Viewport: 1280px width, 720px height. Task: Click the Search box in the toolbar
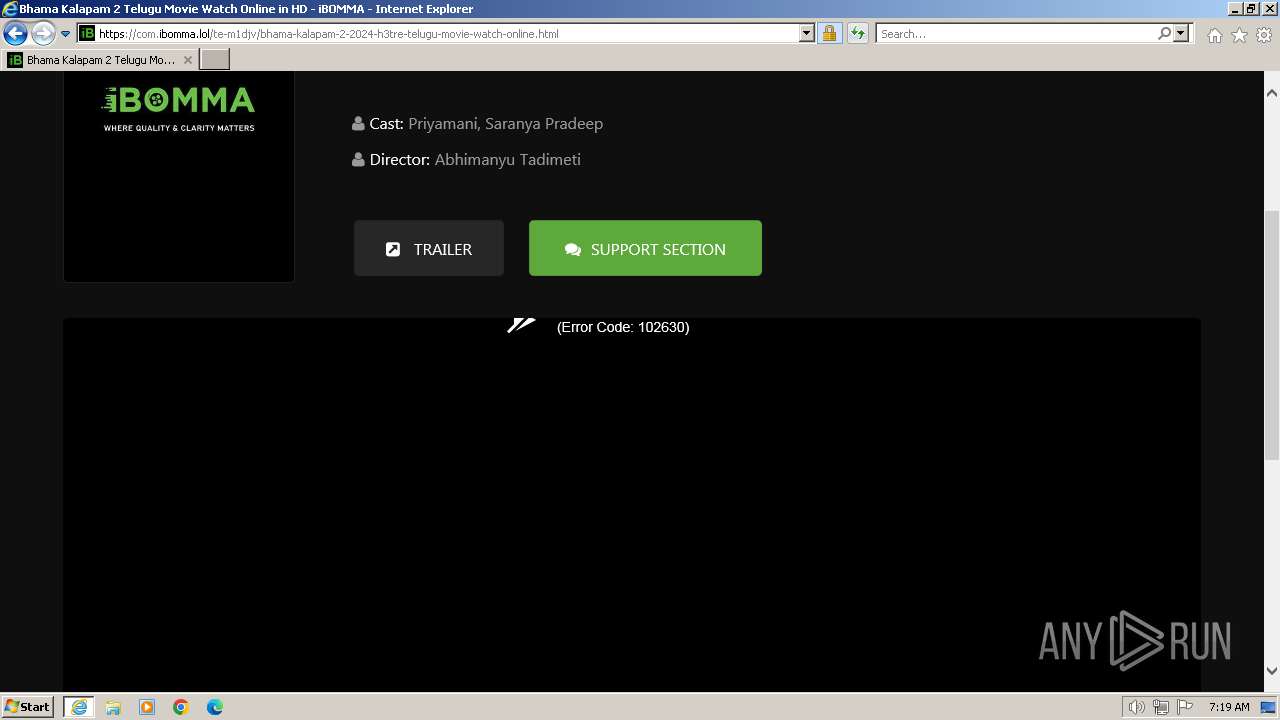point(1015,33)
